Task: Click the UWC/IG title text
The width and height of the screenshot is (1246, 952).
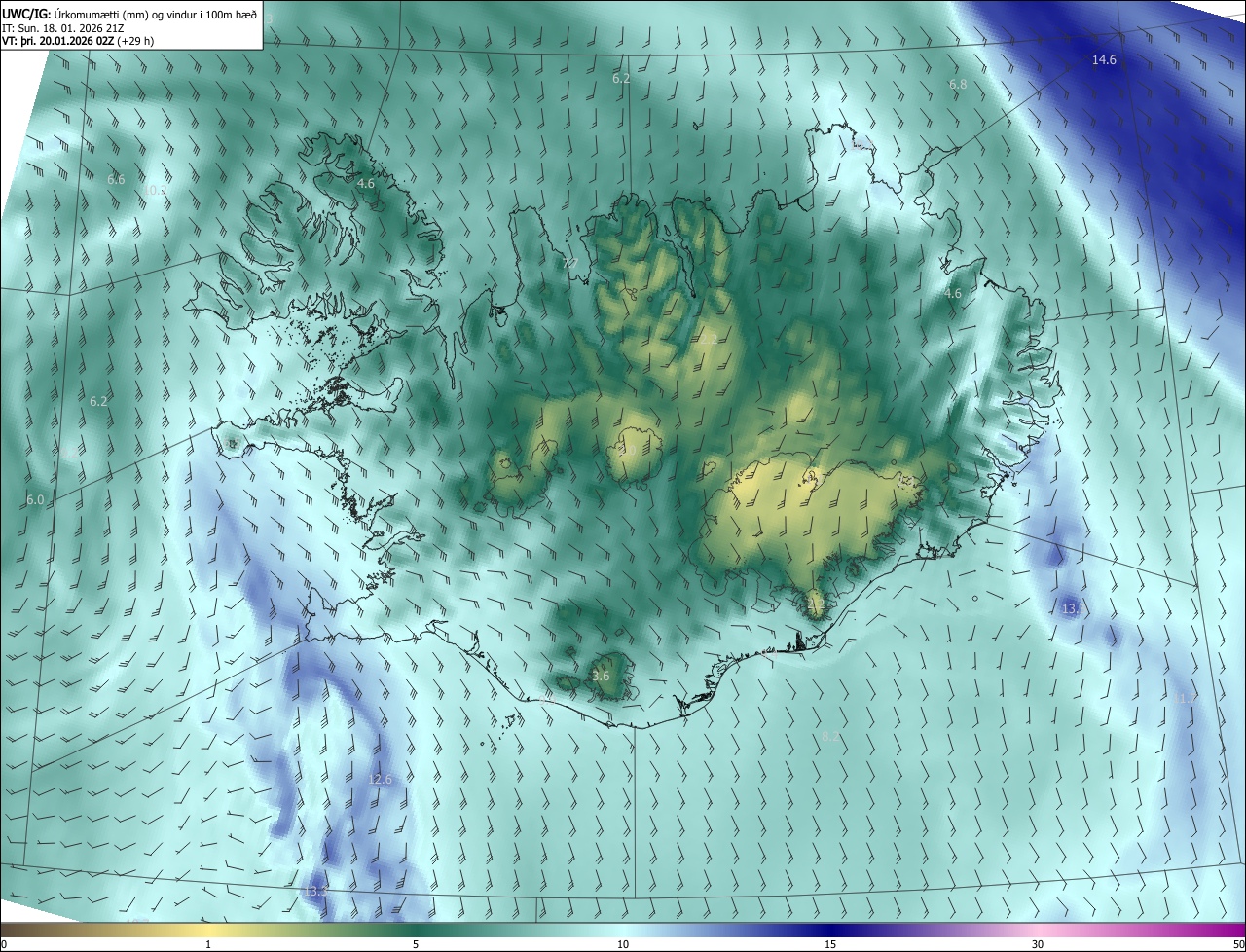Action: (x=26, y=14)
